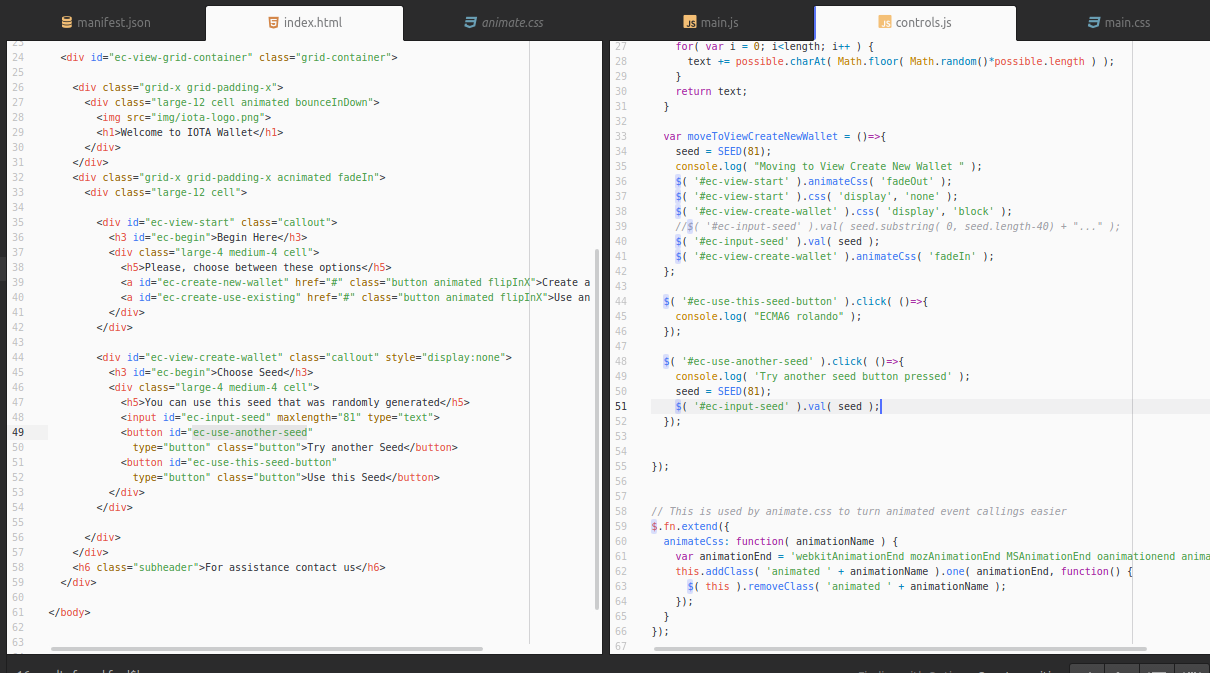Click the maxlength="81" attribute
Image resolution: width=1210 pixels, height=673 pixels.
point(319,417)
